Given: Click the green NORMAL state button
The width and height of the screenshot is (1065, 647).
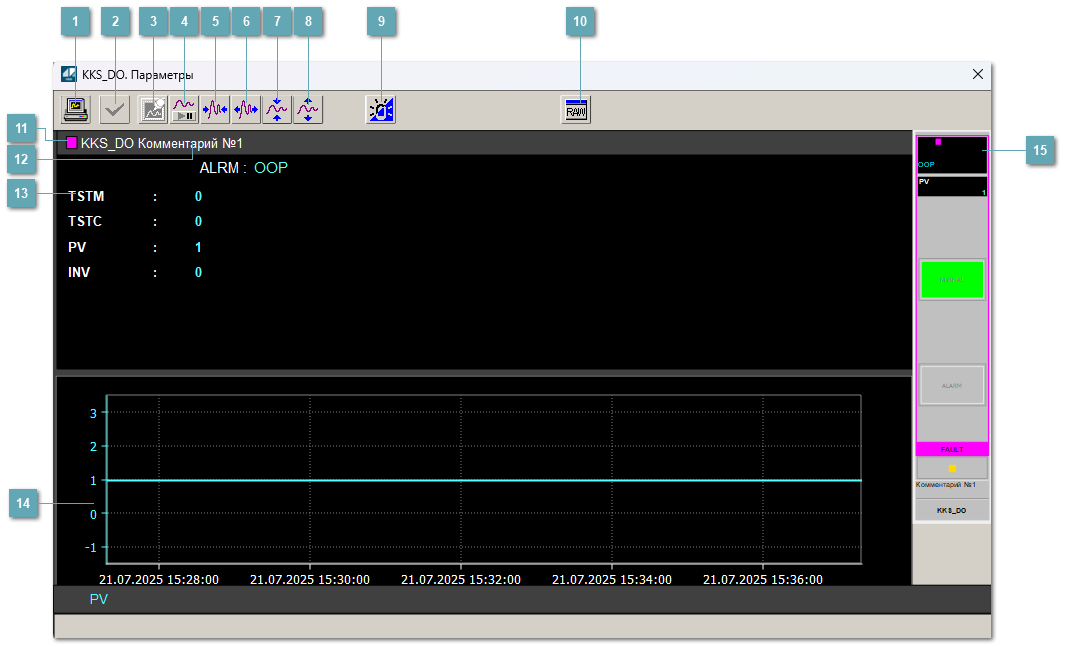Looking at the screenshot, I should [952, 280].
